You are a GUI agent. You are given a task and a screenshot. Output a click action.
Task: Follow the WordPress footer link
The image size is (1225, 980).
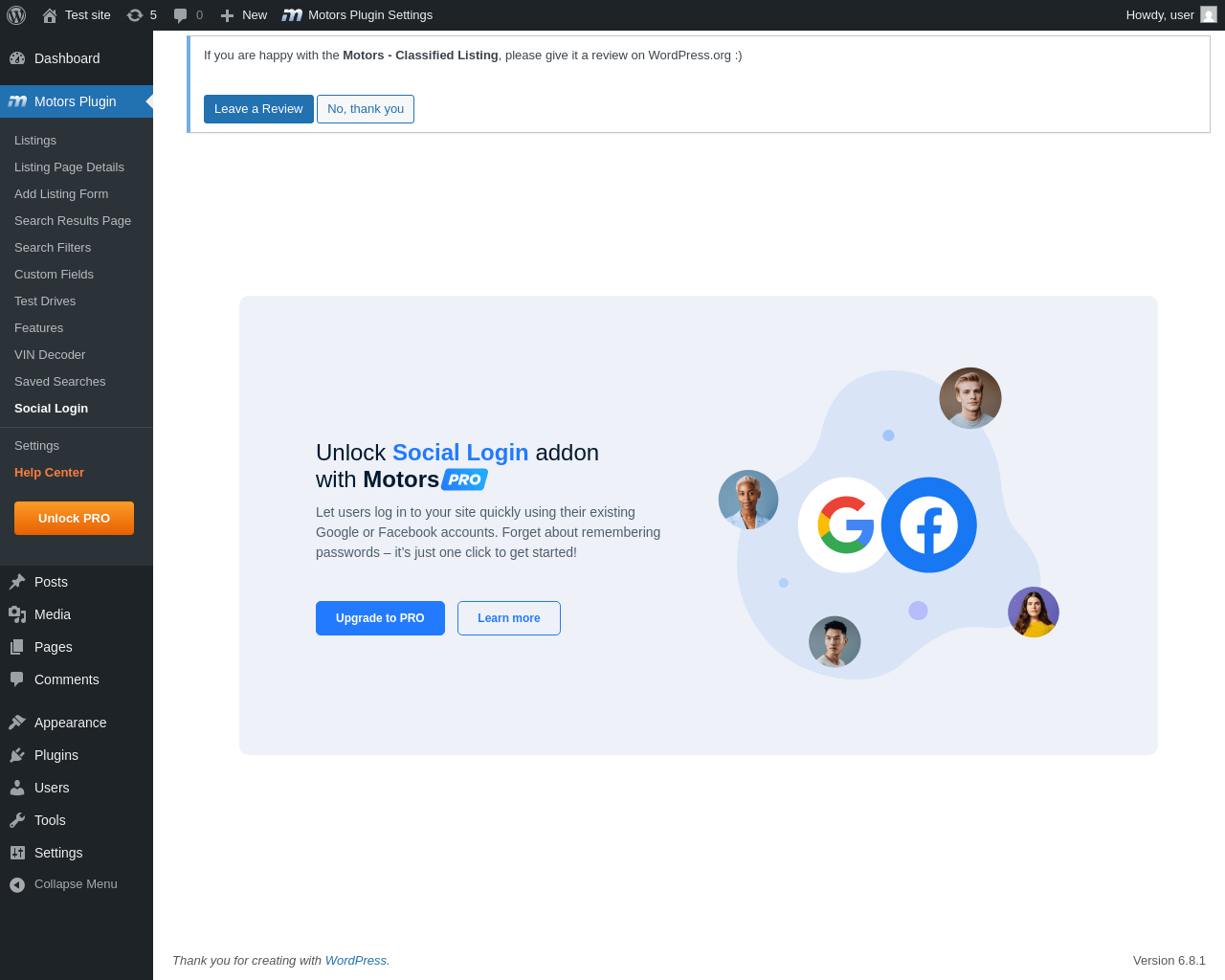[356, 961]
